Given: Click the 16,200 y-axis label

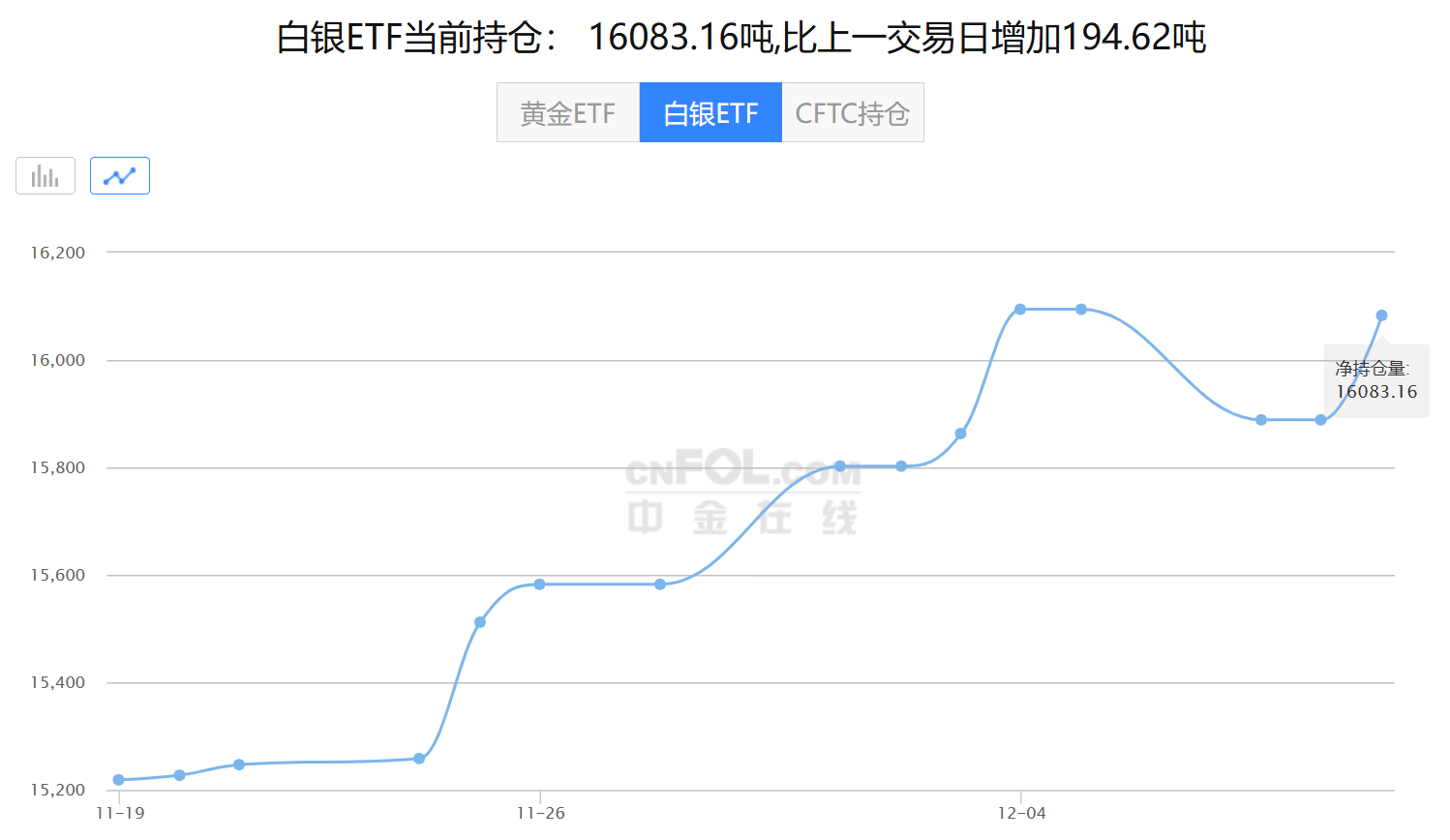Looking at the screenshot, I should coord(58,253).
